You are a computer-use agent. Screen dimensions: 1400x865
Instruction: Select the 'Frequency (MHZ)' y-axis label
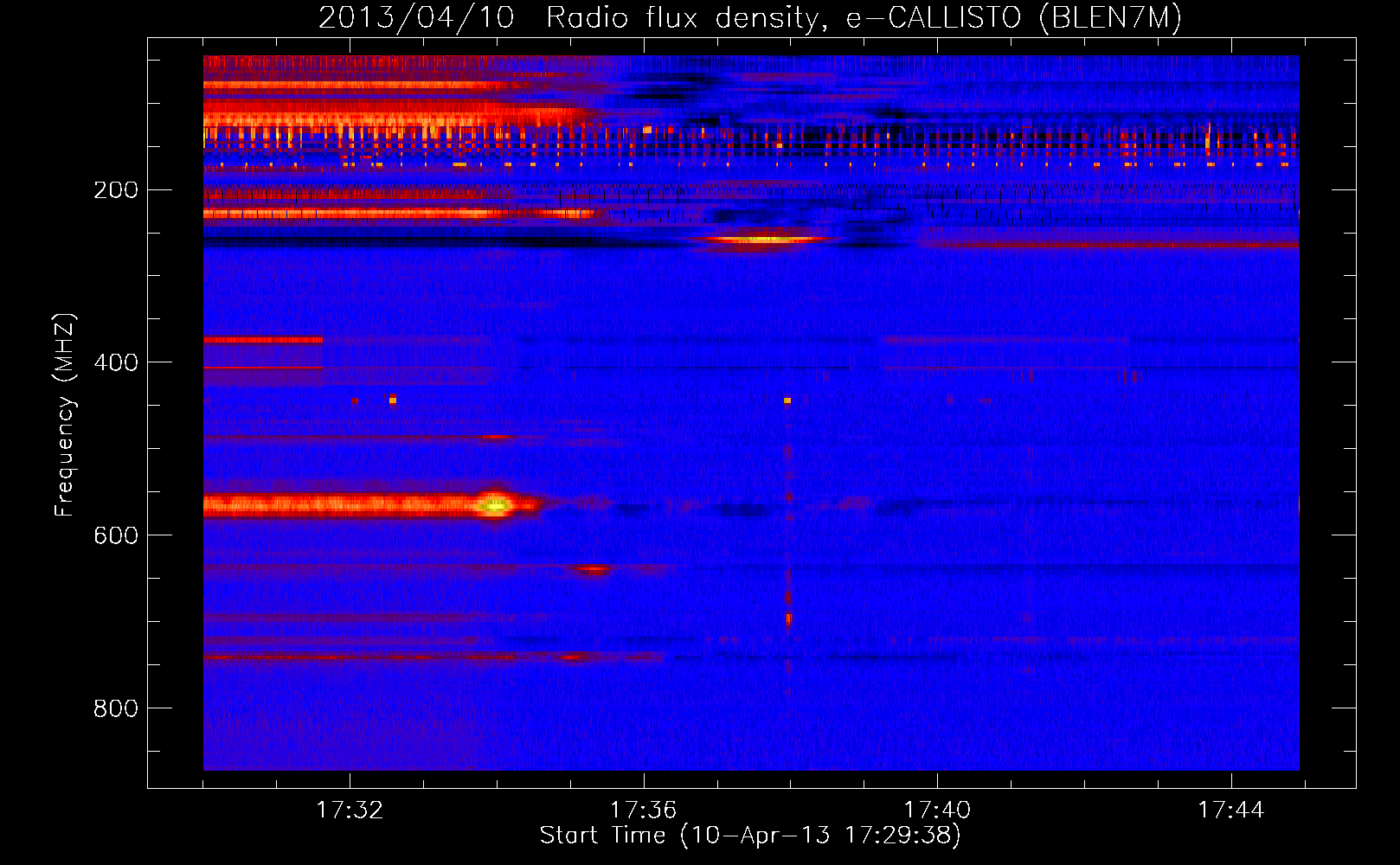click(65, 415)
